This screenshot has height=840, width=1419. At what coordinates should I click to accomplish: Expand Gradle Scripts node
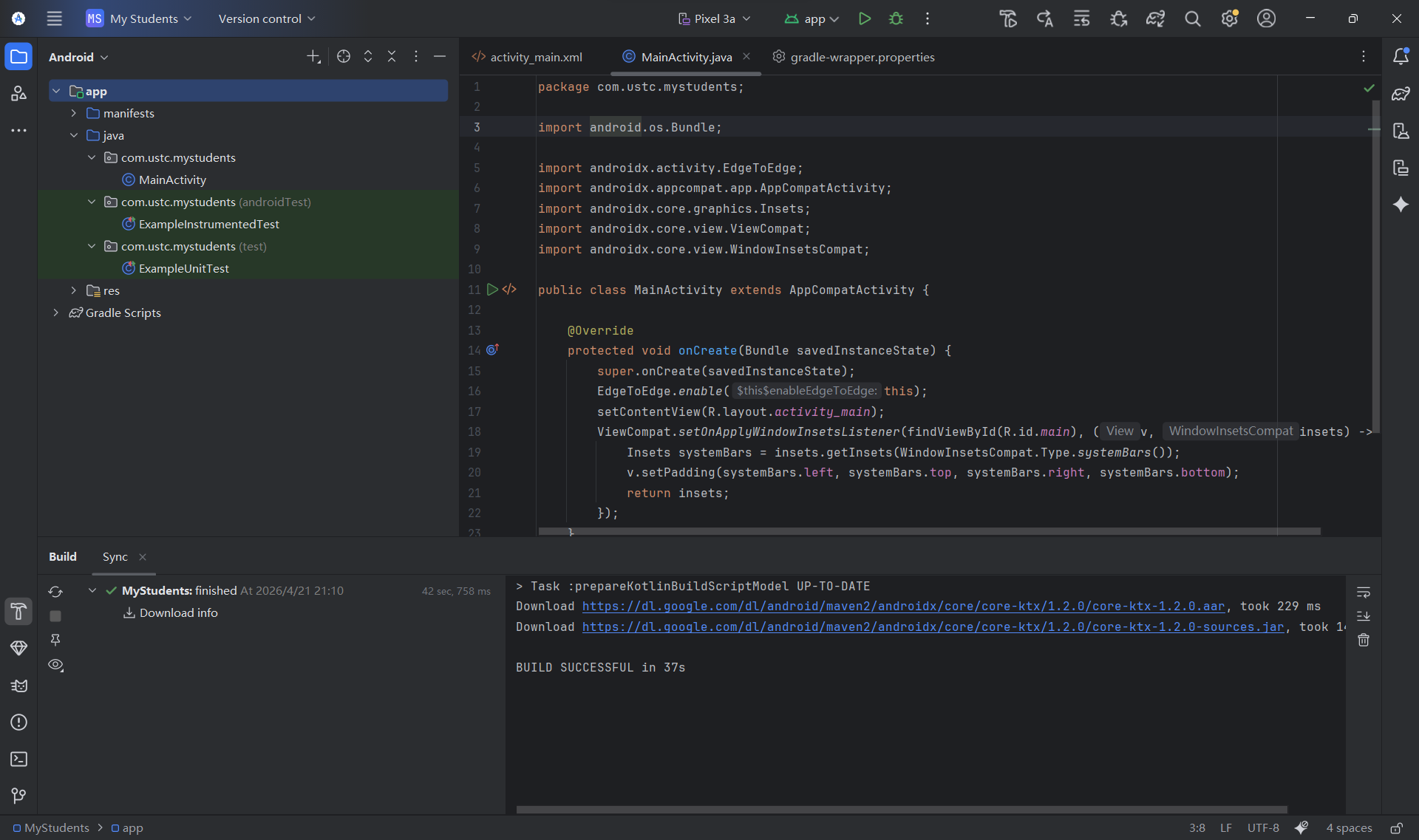pos(56,313)
